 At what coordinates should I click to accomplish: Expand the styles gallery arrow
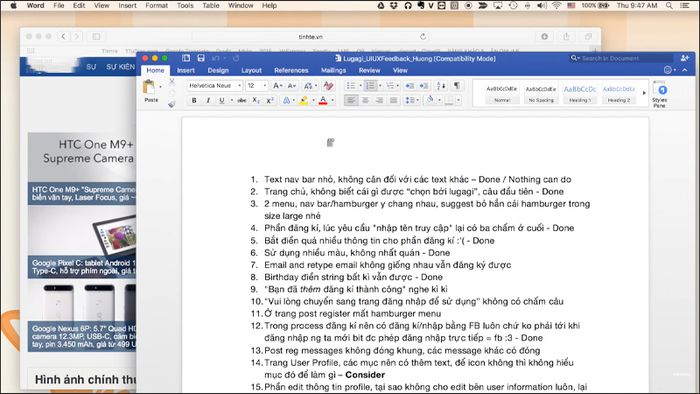point(644,93)
